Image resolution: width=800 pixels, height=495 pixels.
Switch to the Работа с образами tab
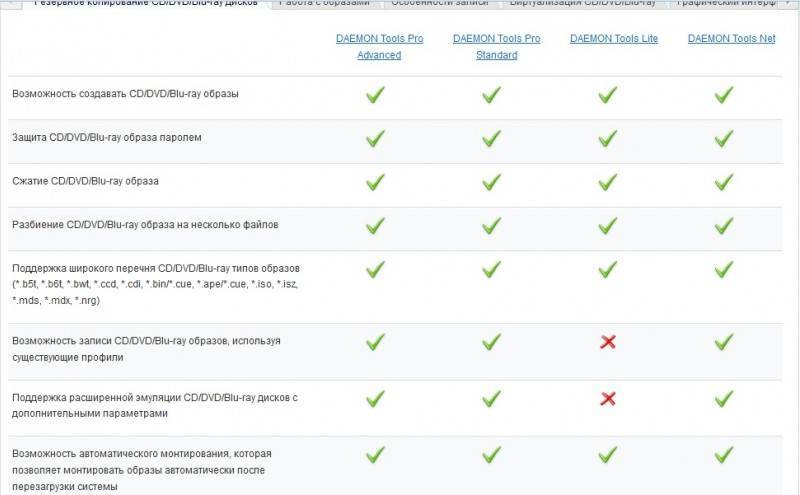pyautogui.click(x=325, y=3)
